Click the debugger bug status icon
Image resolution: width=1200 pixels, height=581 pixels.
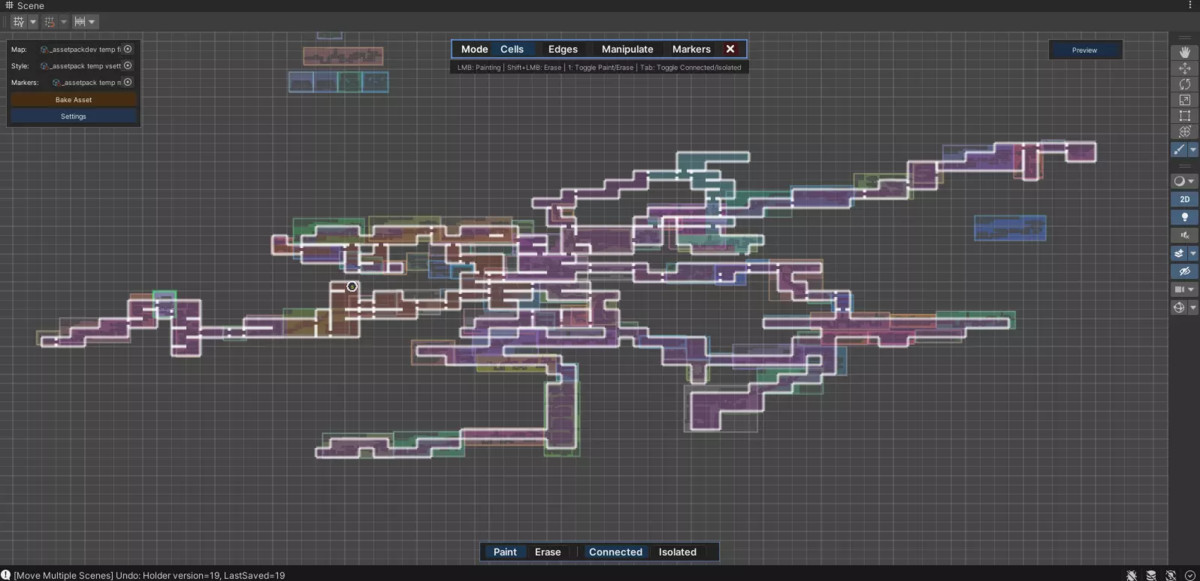(1131, 575)
